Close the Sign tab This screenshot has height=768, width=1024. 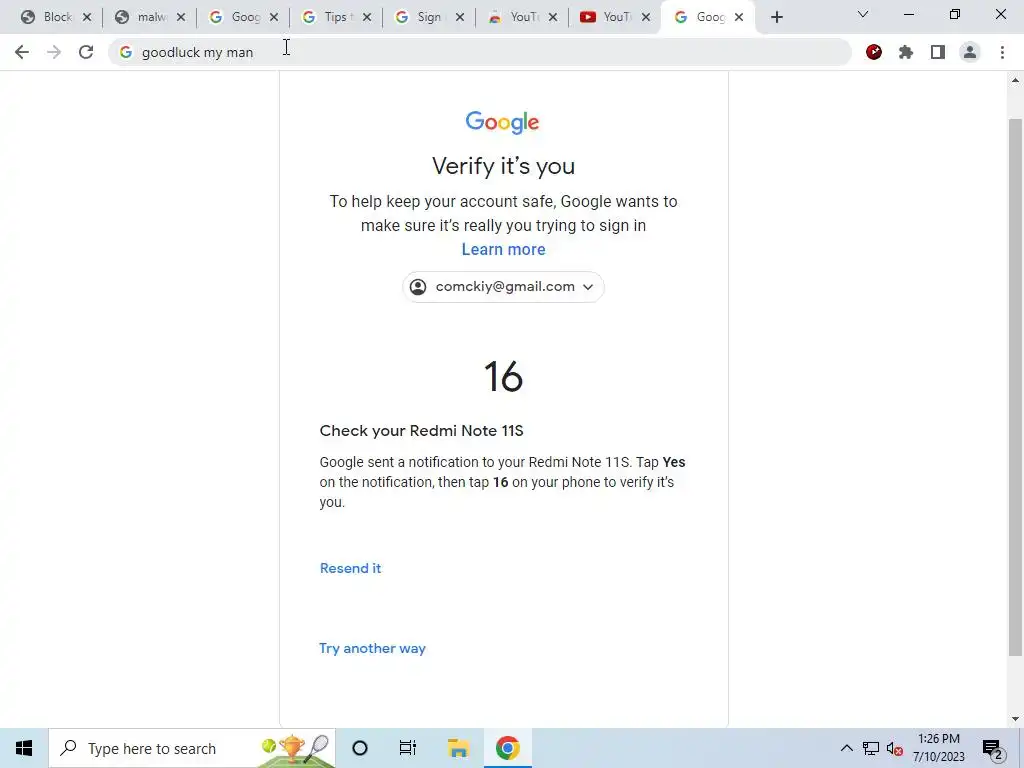click(460, 18)
